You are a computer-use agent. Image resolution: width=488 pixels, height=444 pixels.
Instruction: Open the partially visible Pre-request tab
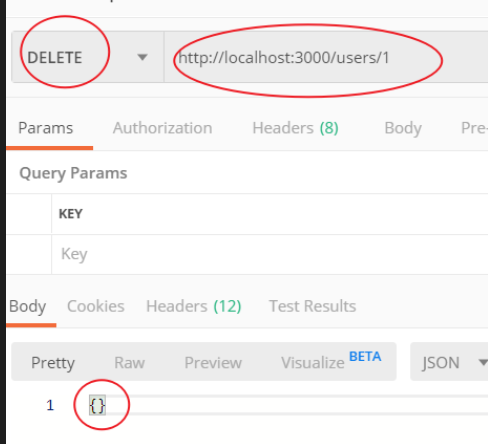click(474, 128)
